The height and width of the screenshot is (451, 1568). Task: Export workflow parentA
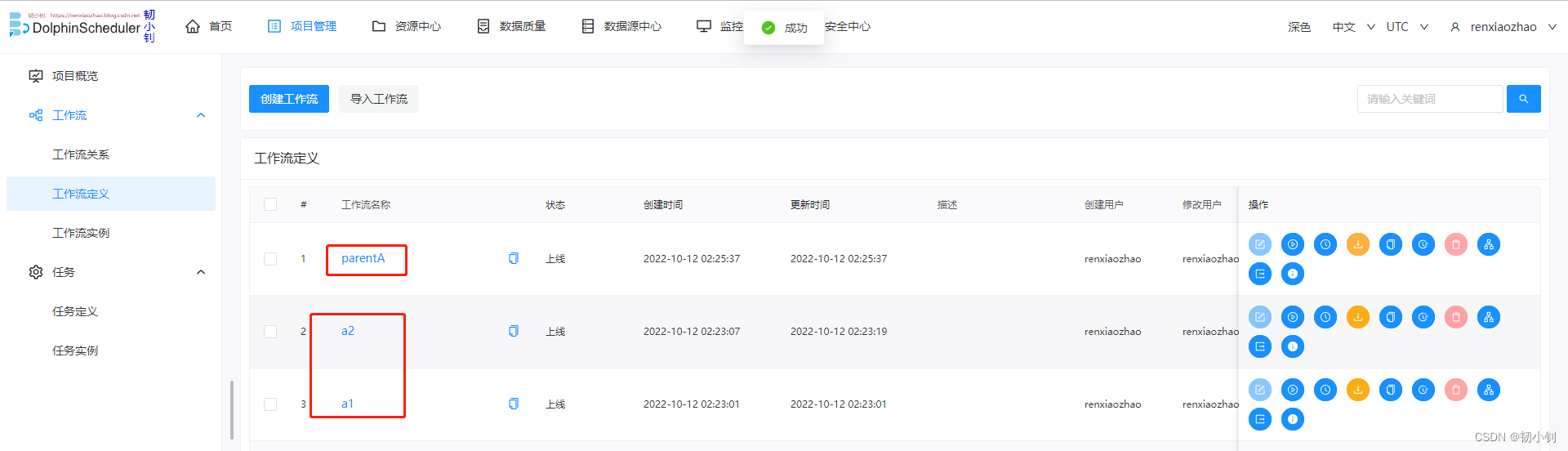(1260, 274)
